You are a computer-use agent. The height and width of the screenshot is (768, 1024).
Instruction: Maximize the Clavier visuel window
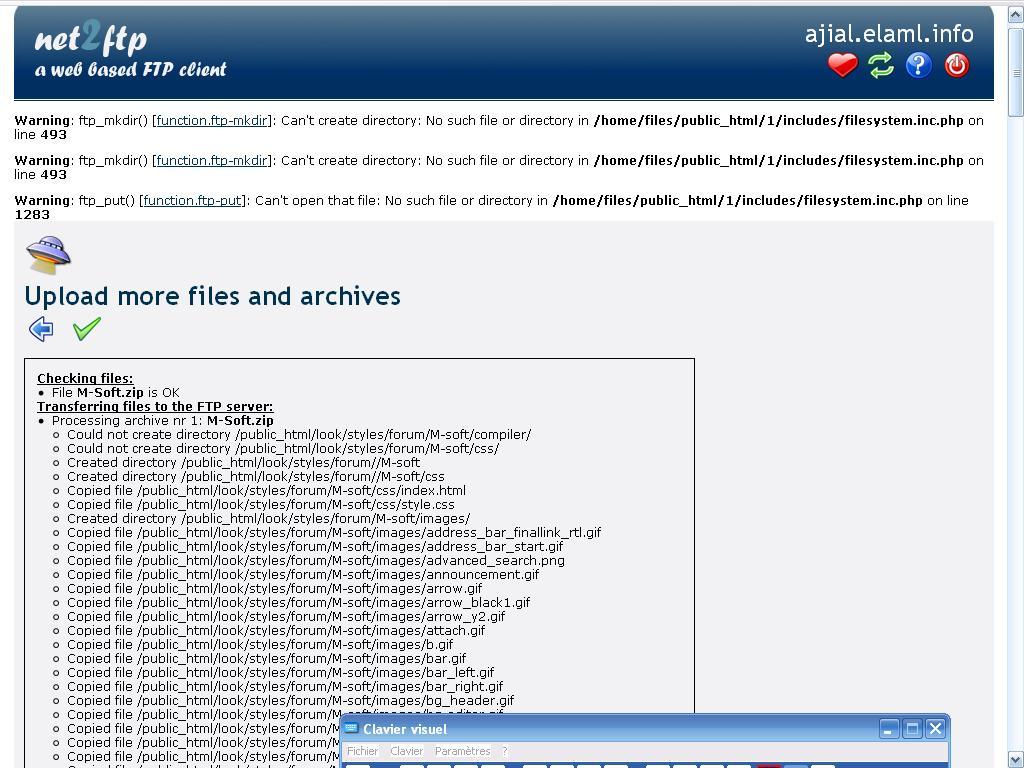[912, 729]
